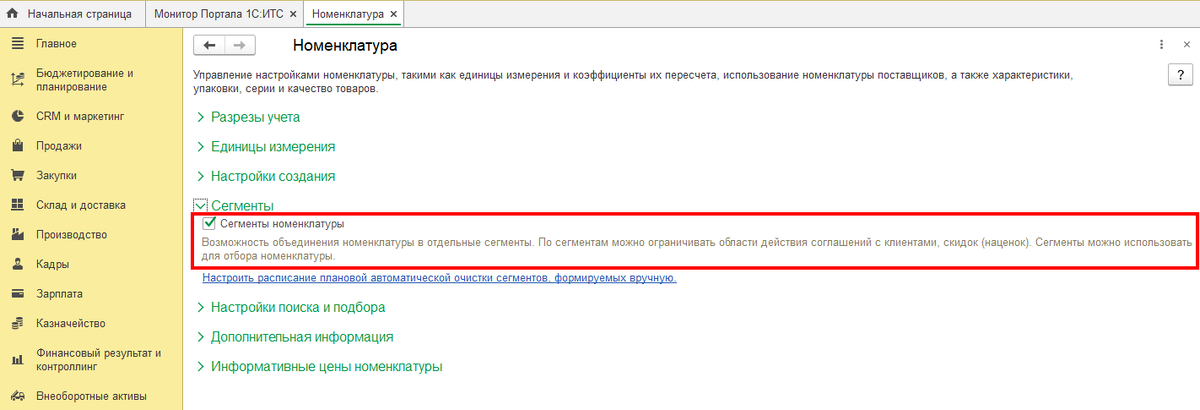Click the CRM и маркетинг pie icon
Viewport: 1200px width, 410px height.
click(x=17, y=116)
